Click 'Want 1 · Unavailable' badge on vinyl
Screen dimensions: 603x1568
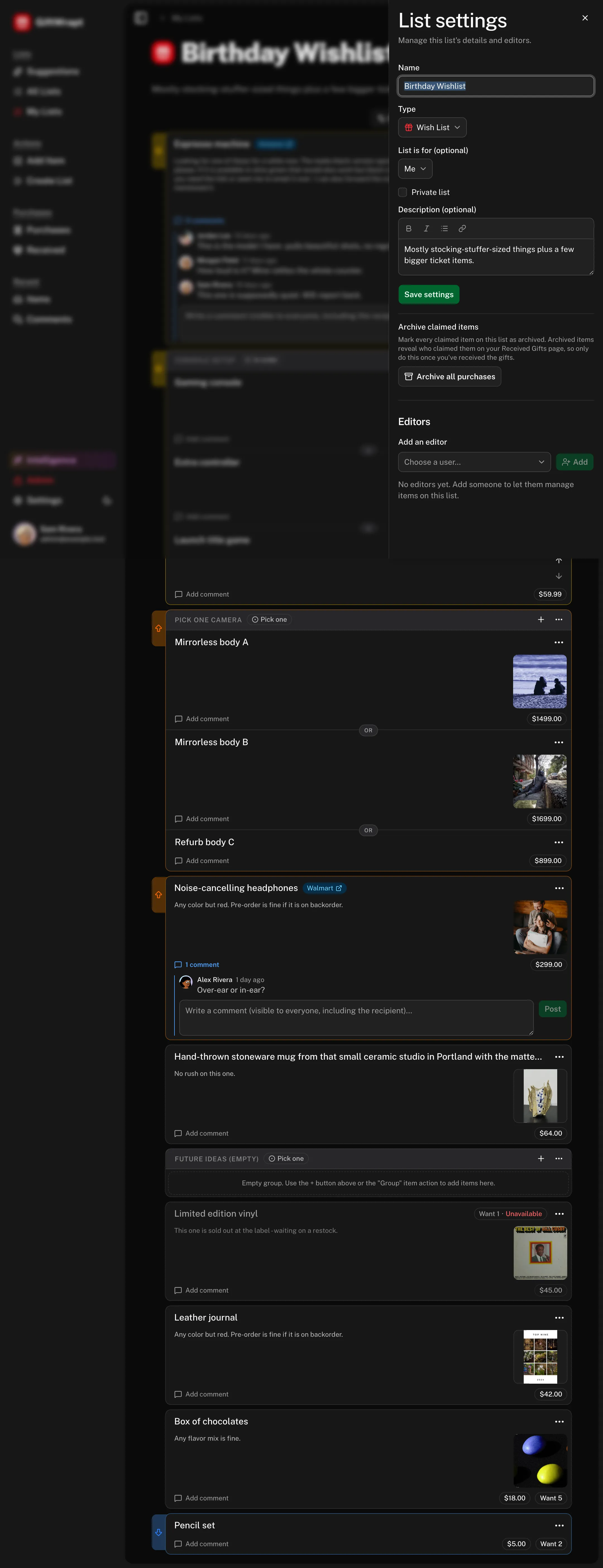pos(510,1214)
